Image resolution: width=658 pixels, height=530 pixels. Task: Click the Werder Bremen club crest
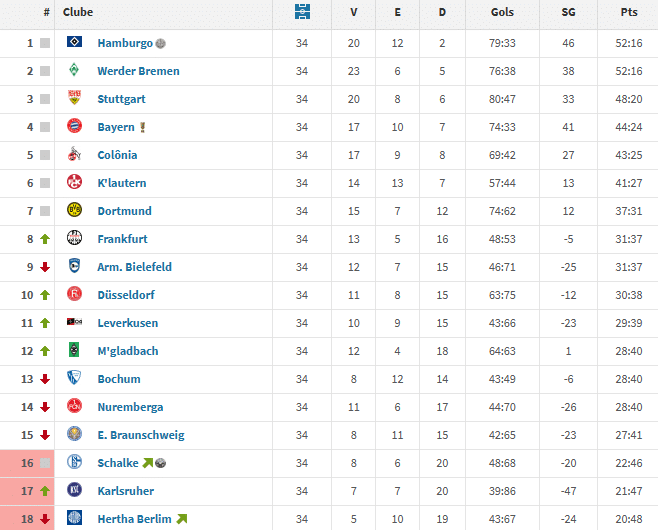pos(74,71)
